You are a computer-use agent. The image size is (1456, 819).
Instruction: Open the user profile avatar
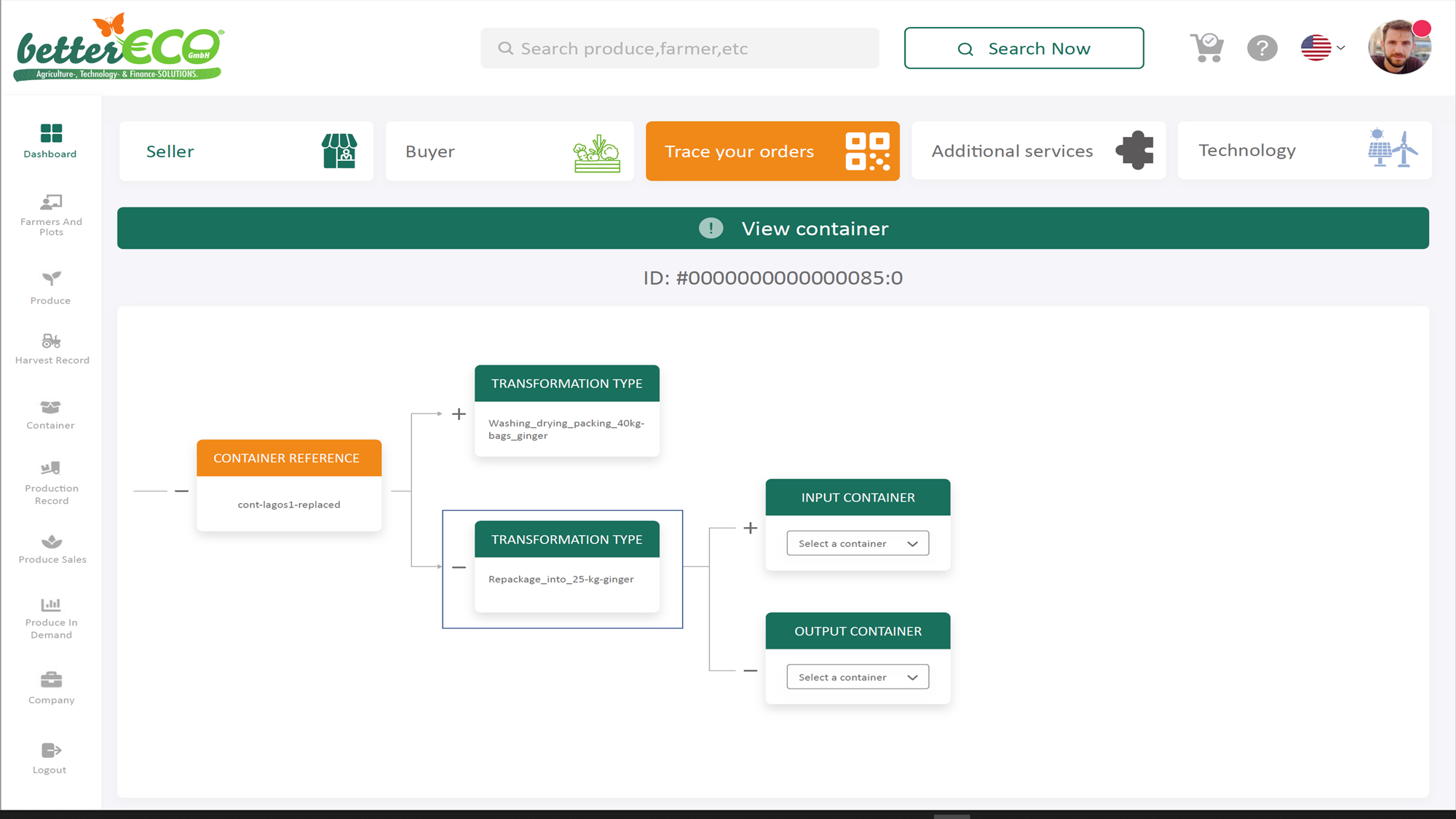(x=1399, y=47)
